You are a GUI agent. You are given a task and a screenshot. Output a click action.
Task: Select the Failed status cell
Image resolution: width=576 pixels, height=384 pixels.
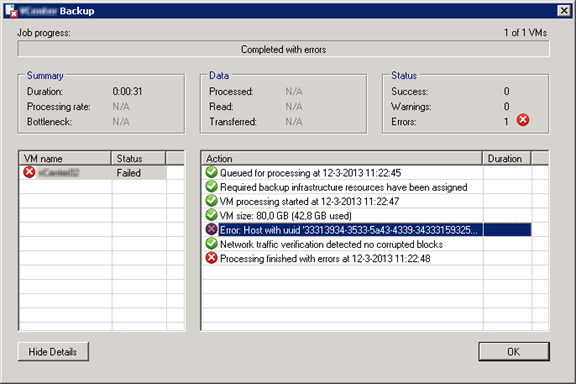click(139, 173)
